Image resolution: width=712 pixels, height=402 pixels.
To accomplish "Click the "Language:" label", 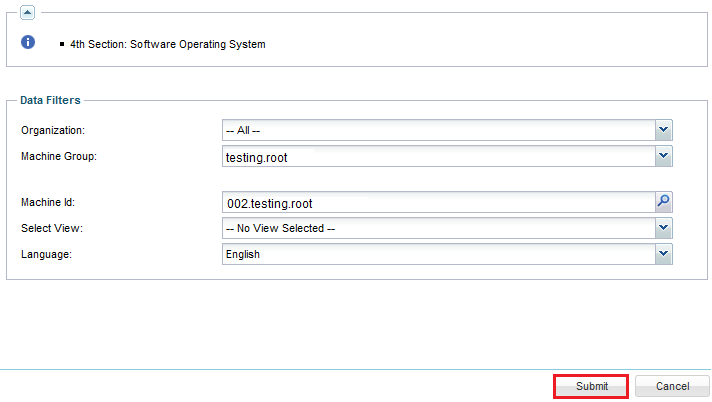I will tap(47, 254).
